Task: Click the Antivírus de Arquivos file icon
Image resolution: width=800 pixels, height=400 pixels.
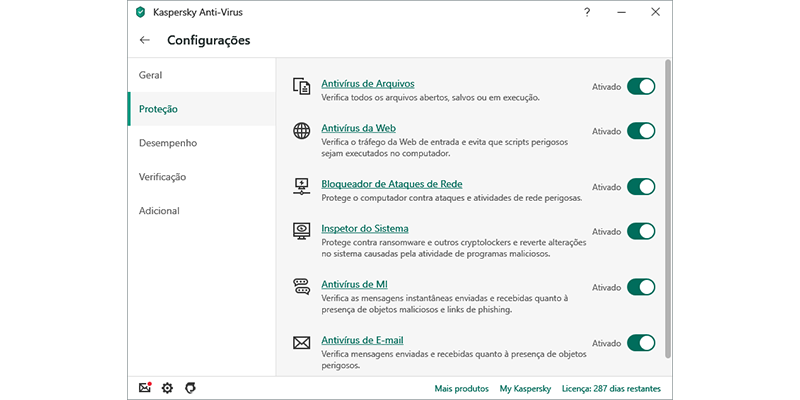Action: click(301, 87)
